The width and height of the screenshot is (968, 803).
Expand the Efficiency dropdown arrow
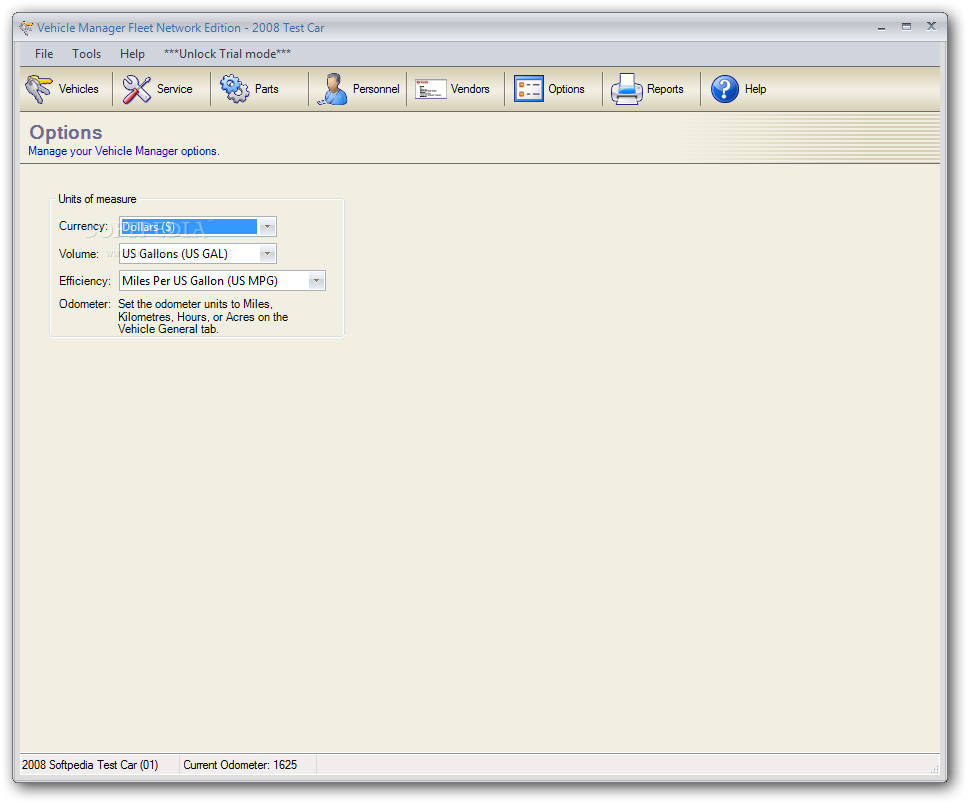[316, 281]
